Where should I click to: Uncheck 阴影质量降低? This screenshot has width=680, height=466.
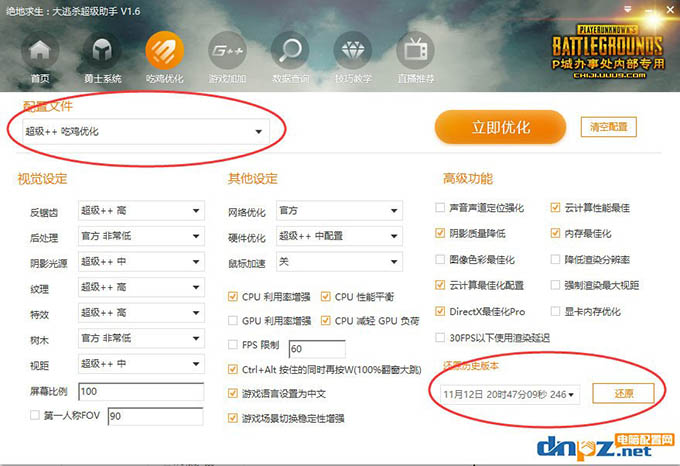pyautogui.click(x=440, y=233)
